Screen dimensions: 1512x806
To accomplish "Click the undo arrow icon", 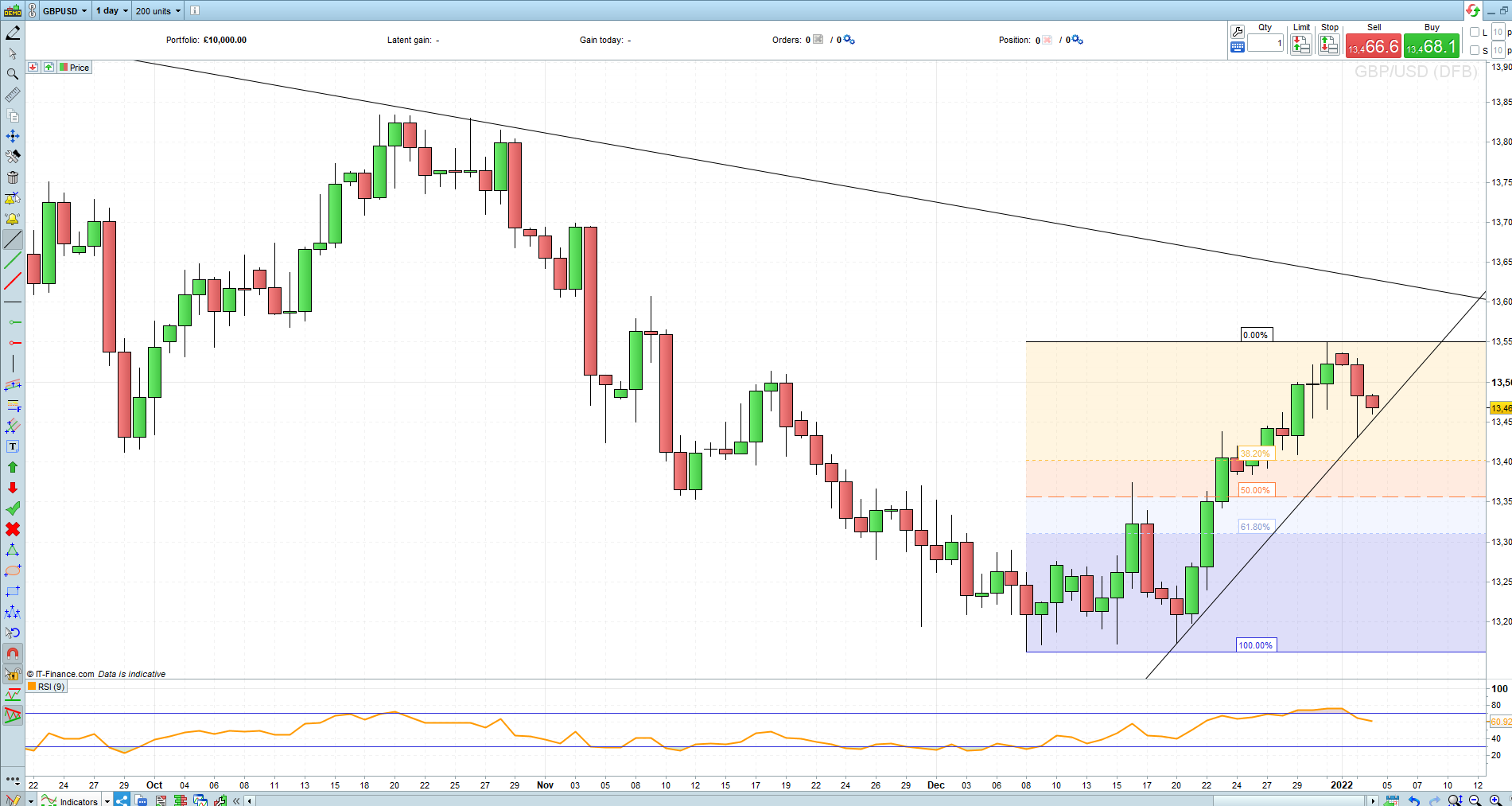I will click(x=1414, y=800).
